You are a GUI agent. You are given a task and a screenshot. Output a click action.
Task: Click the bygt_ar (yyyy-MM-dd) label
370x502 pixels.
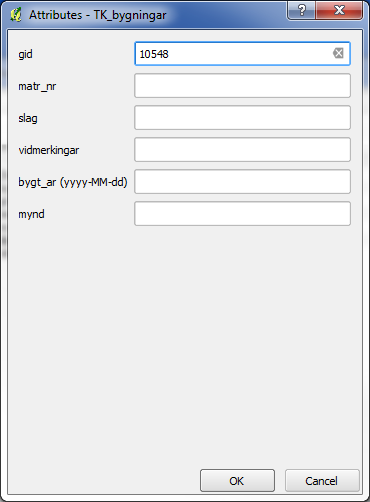[73, 182]
